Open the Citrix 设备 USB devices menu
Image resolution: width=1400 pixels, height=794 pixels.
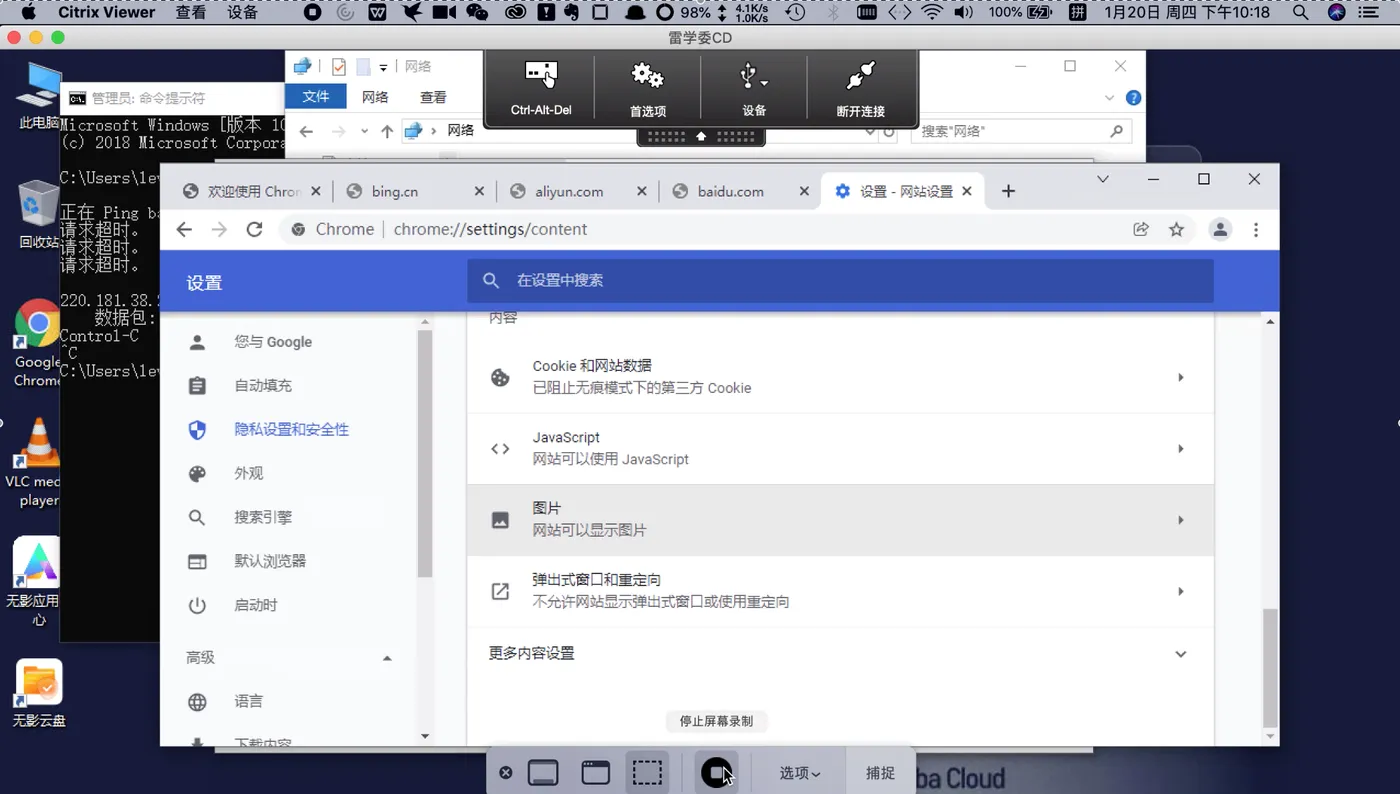tap(754, 88)
